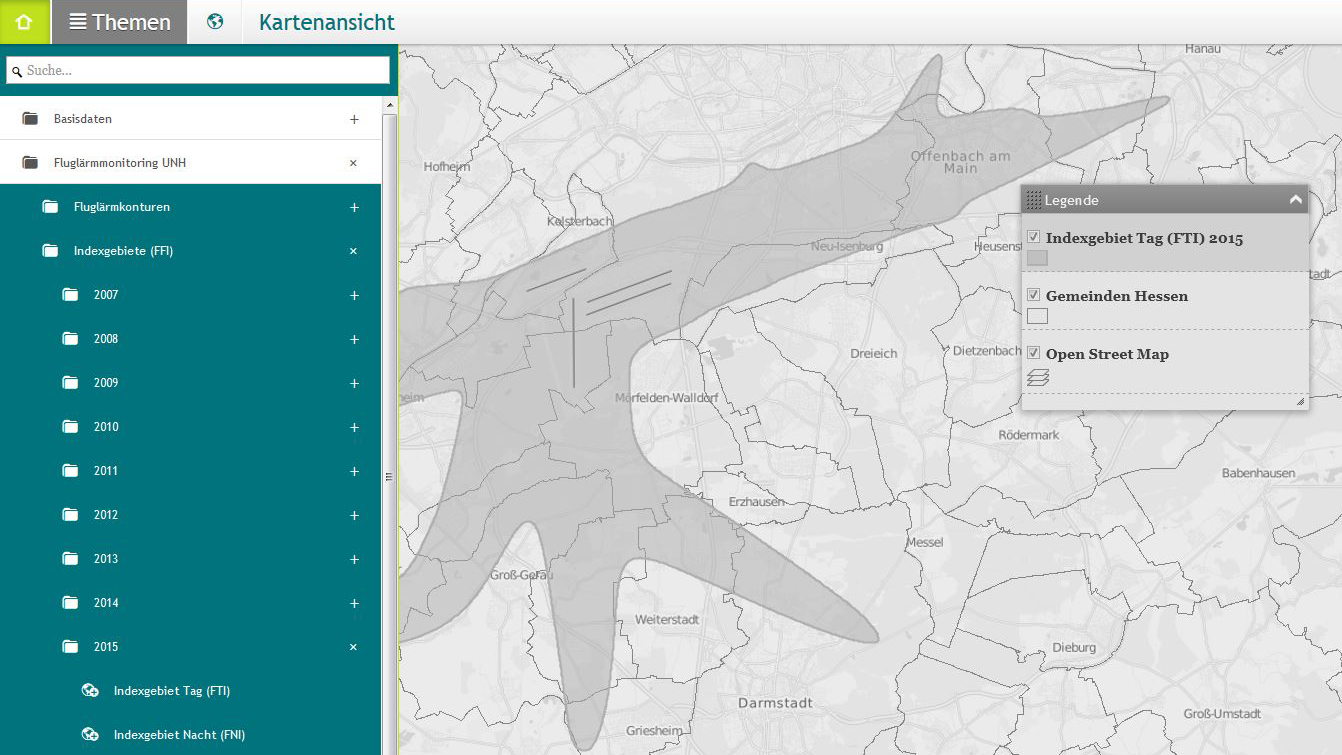Image resolution: width=1342 pixels, height=755 pixels.
Task: Toggle the Gemeinden Hessen checkbox
Action: [1034, 296]
